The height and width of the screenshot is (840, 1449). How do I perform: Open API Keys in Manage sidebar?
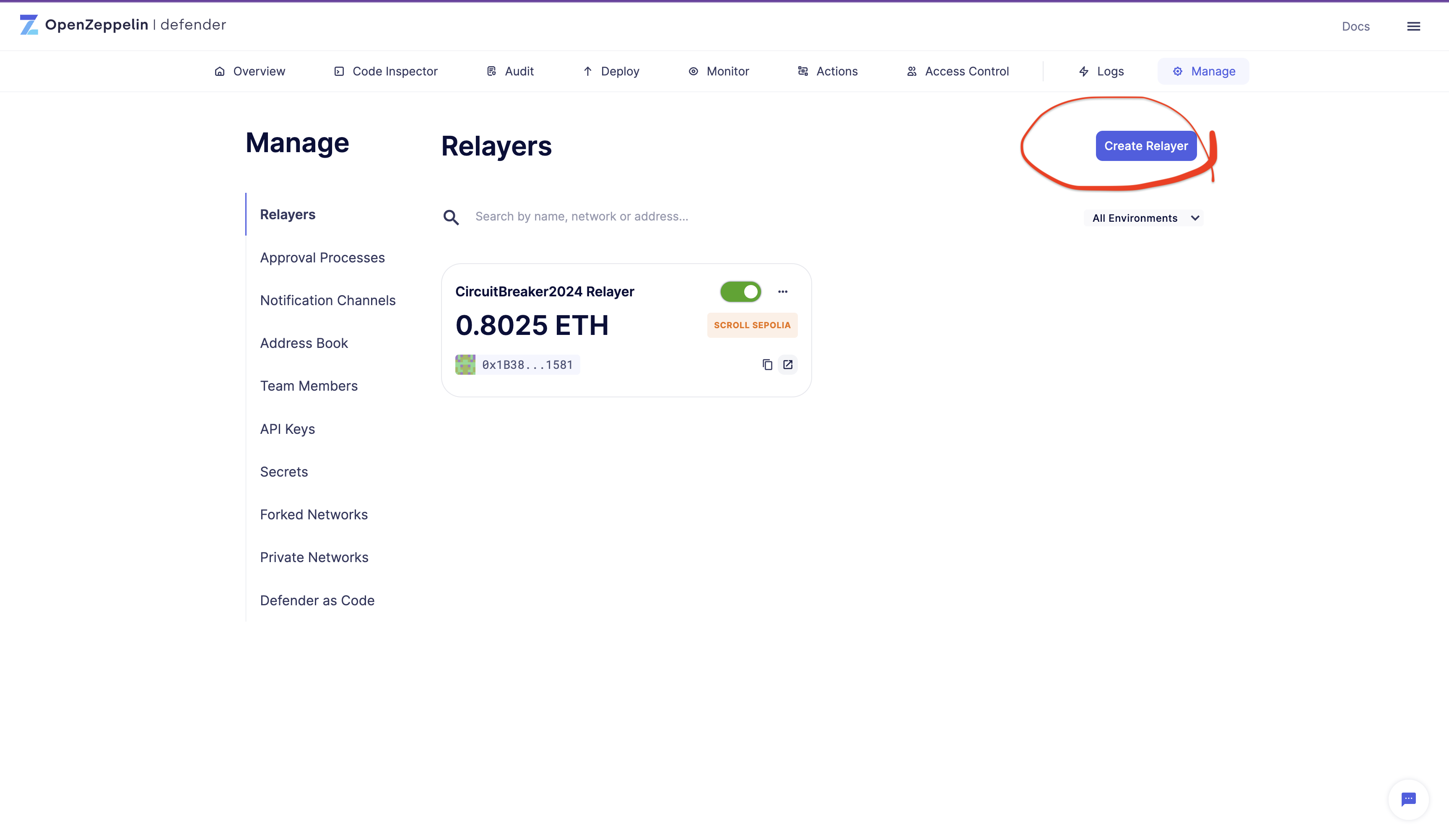(288, 429)
